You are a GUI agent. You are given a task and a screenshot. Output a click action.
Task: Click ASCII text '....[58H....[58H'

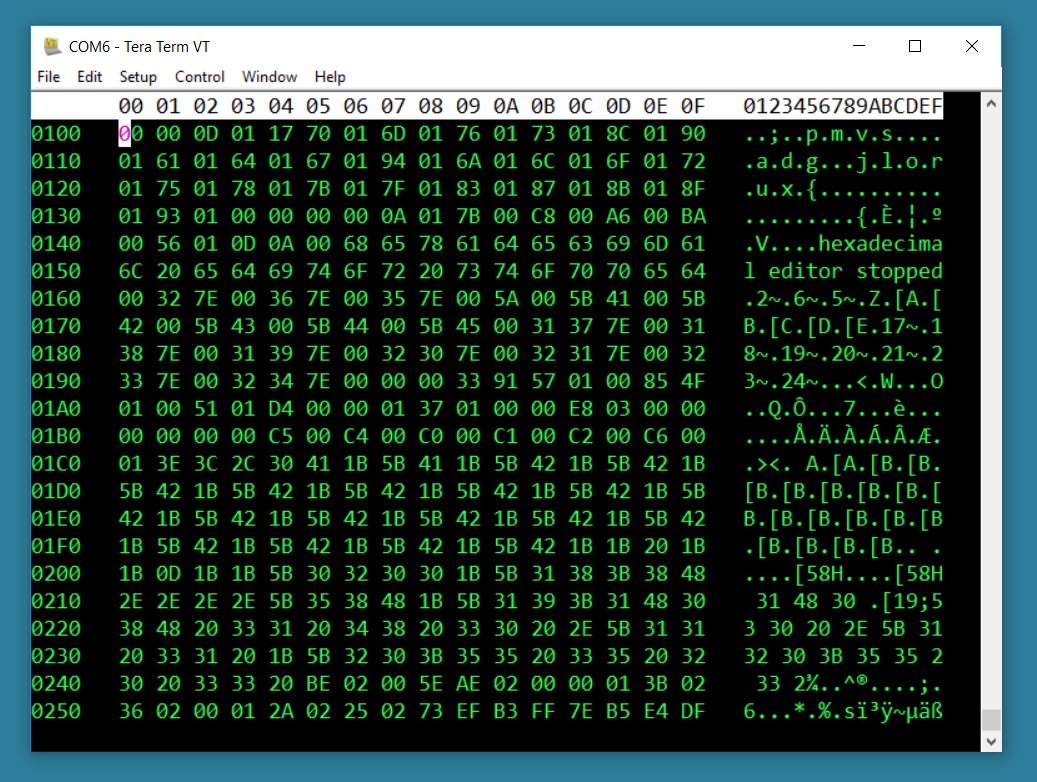point(843,574)
